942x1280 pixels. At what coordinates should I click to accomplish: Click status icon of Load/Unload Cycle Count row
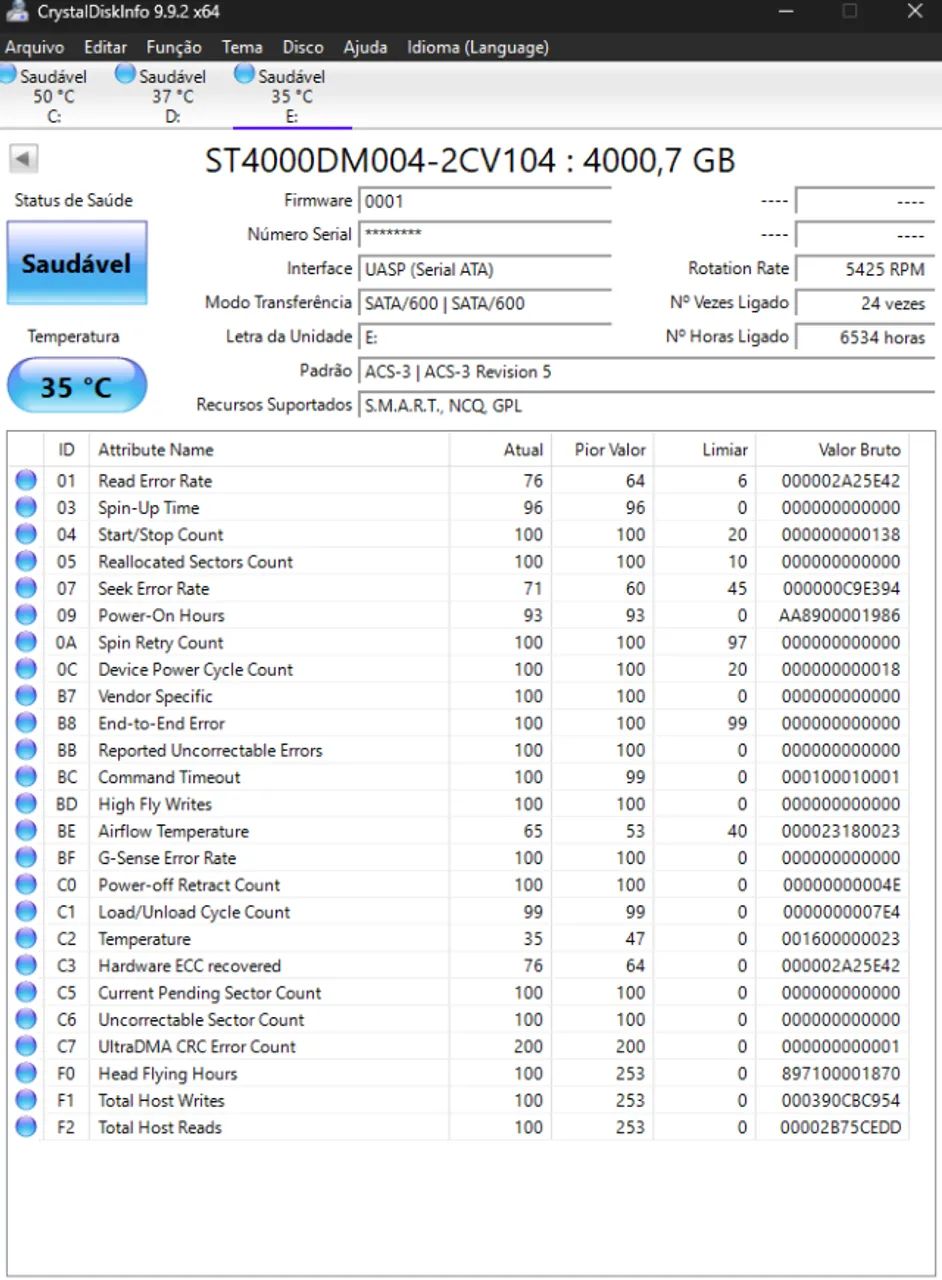(x=26, y=913)
